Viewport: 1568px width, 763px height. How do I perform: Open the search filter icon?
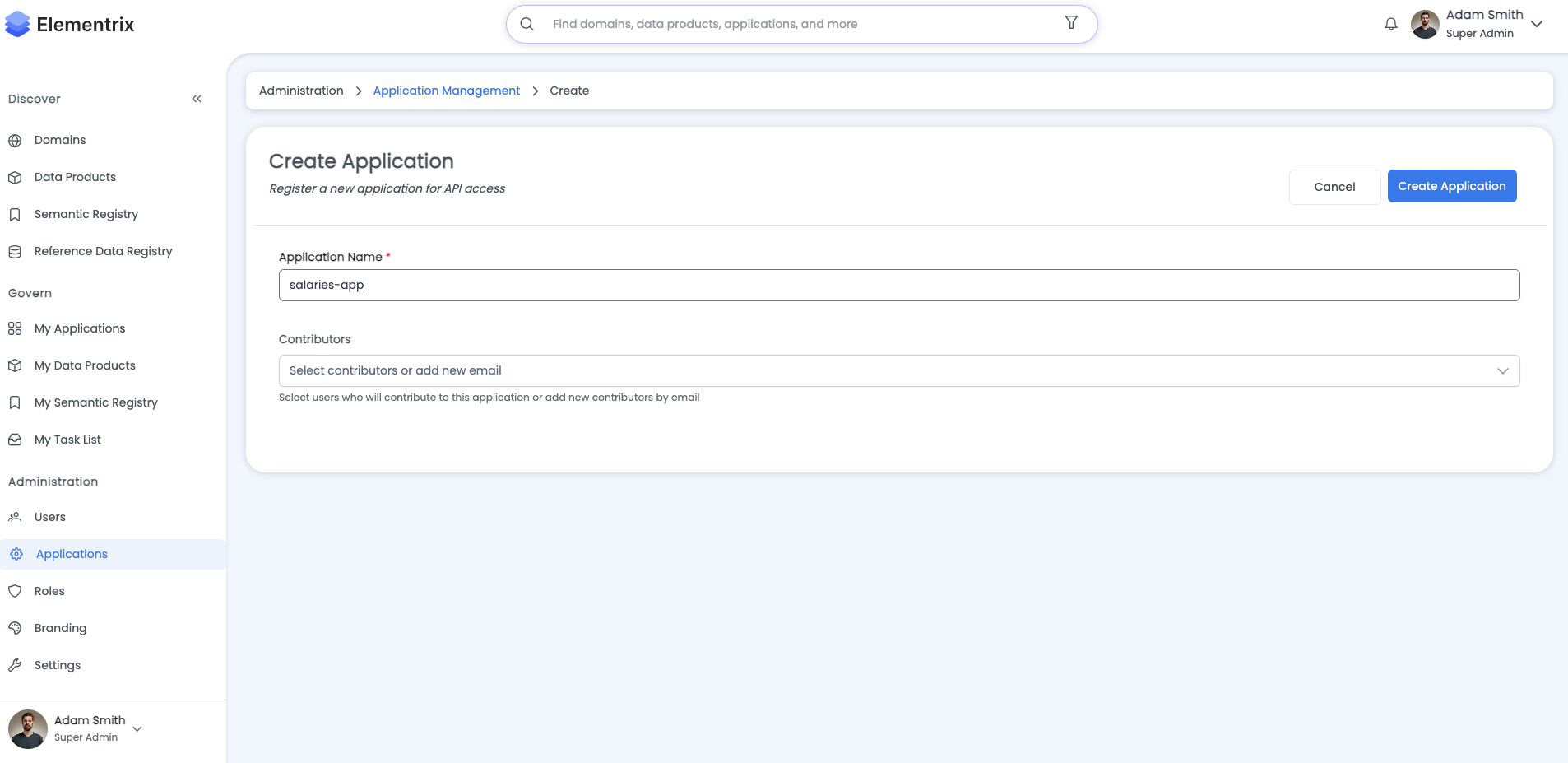coord(1070,23)
